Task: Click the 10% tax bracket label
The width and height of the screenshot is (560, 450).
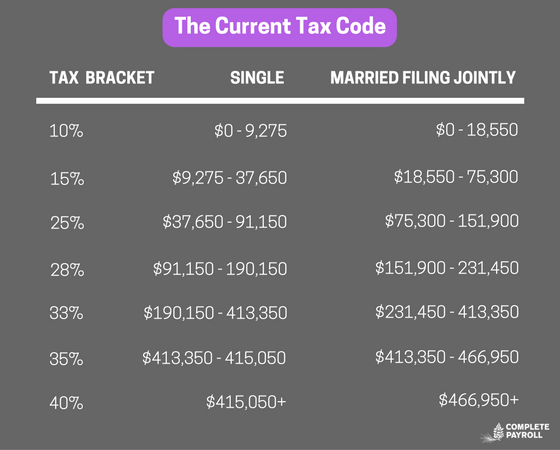Action: [66, 131]
